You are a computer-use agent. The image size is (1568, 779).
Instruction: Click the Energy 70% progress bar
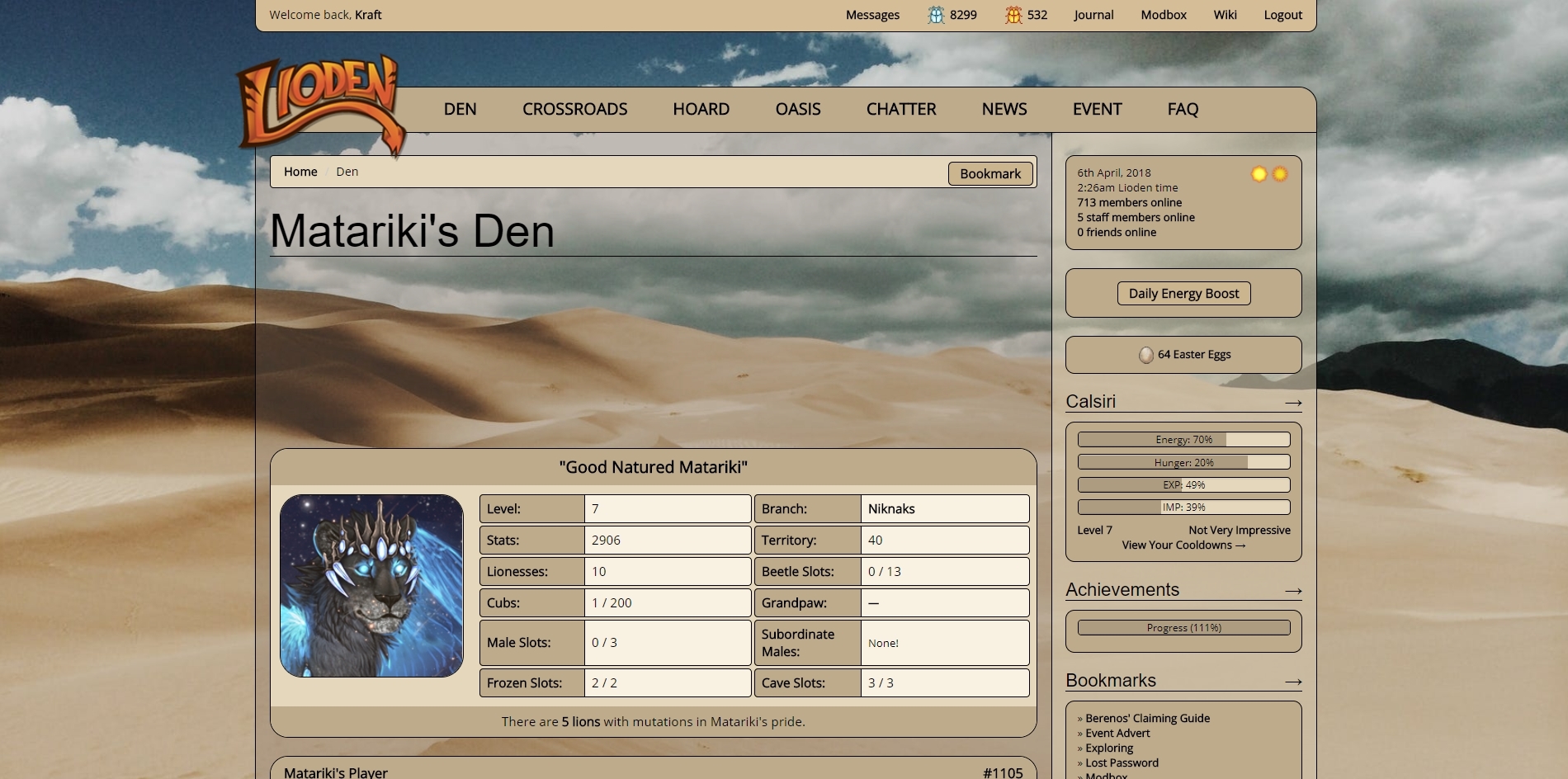pos(1183,439)
